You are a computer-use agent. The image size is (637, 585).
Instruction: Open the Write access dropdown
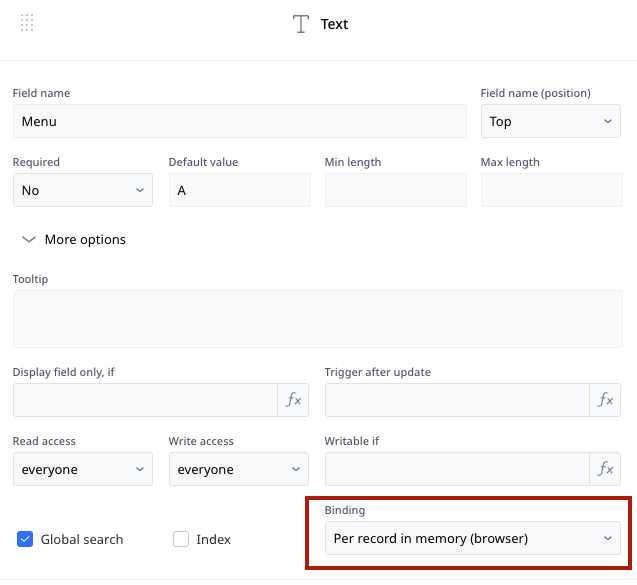[x=239, y=469]
